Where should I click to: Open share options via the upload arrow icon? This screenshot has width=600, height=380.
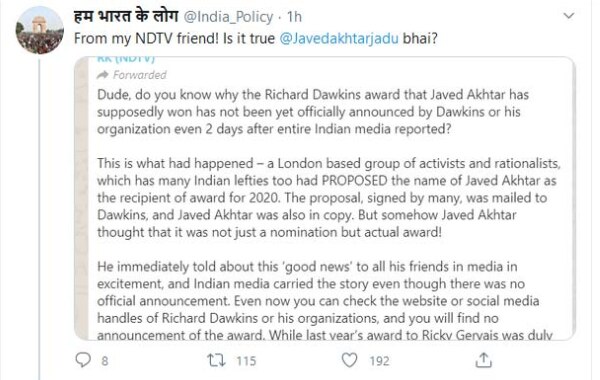pyautogui.click(x=483, y=360)
